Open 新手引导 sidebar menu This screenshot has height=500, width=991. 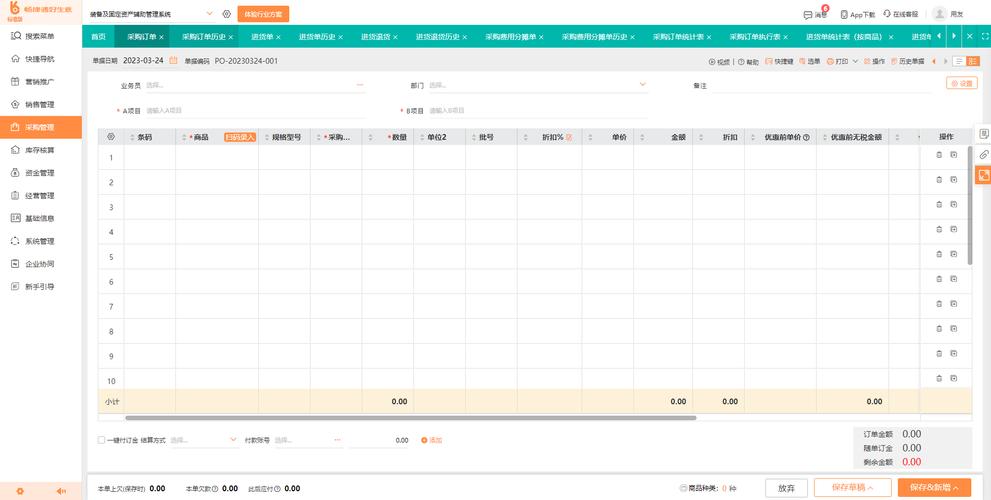coord(40,286)
